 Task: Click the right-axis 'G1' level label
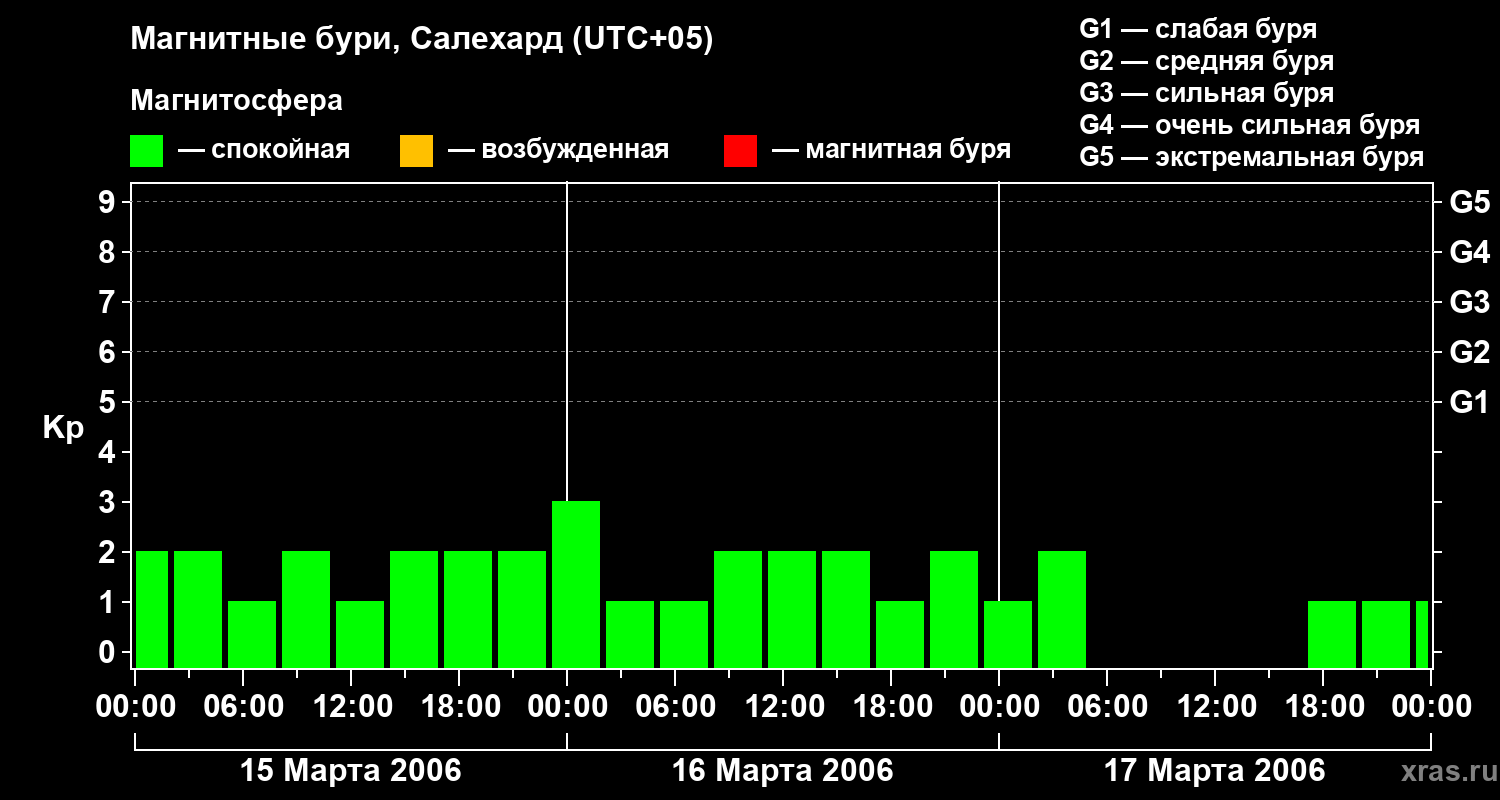(x=1470, y=402)
